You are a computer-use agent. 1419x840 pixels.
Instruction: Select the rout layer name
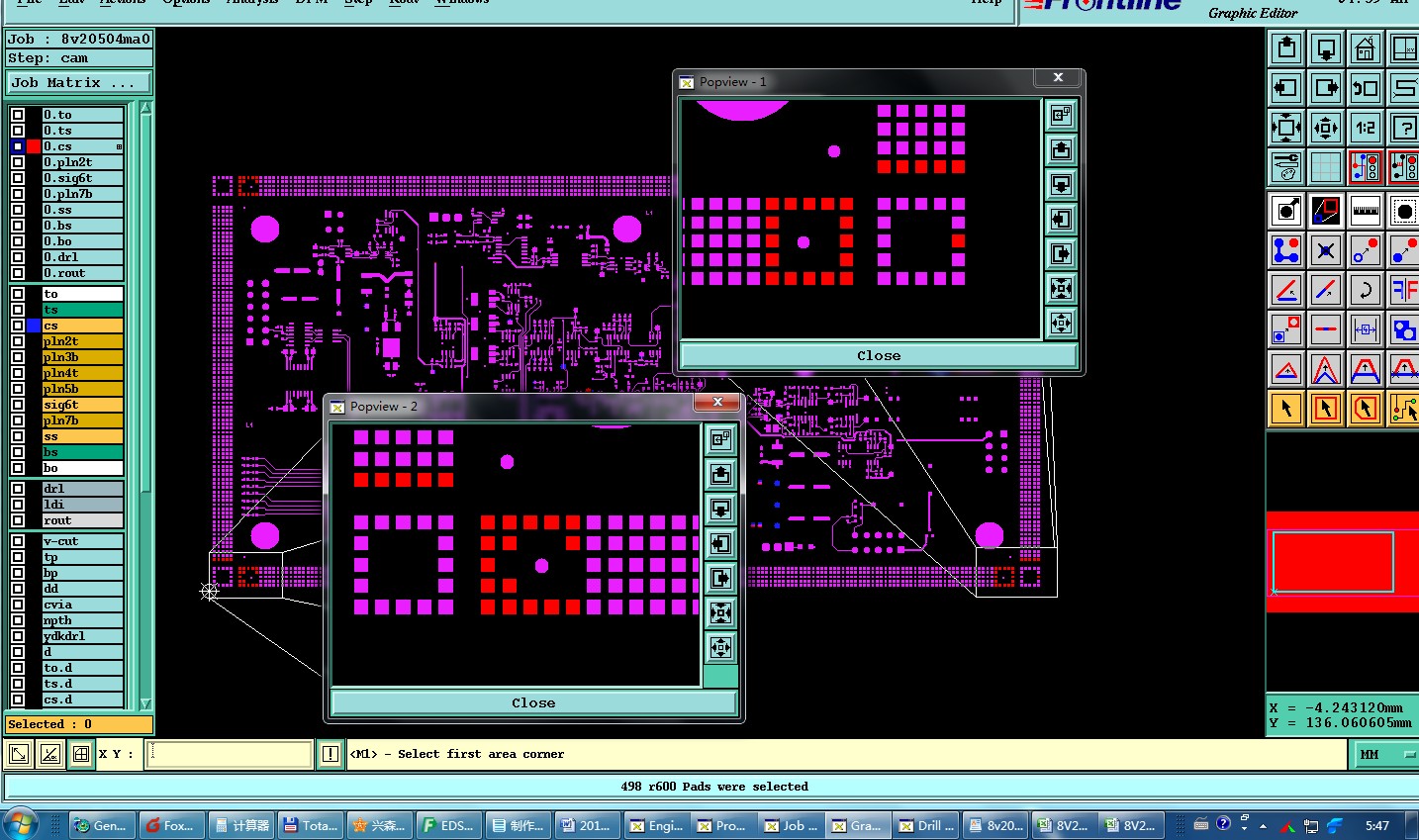(x=83, y=520)
